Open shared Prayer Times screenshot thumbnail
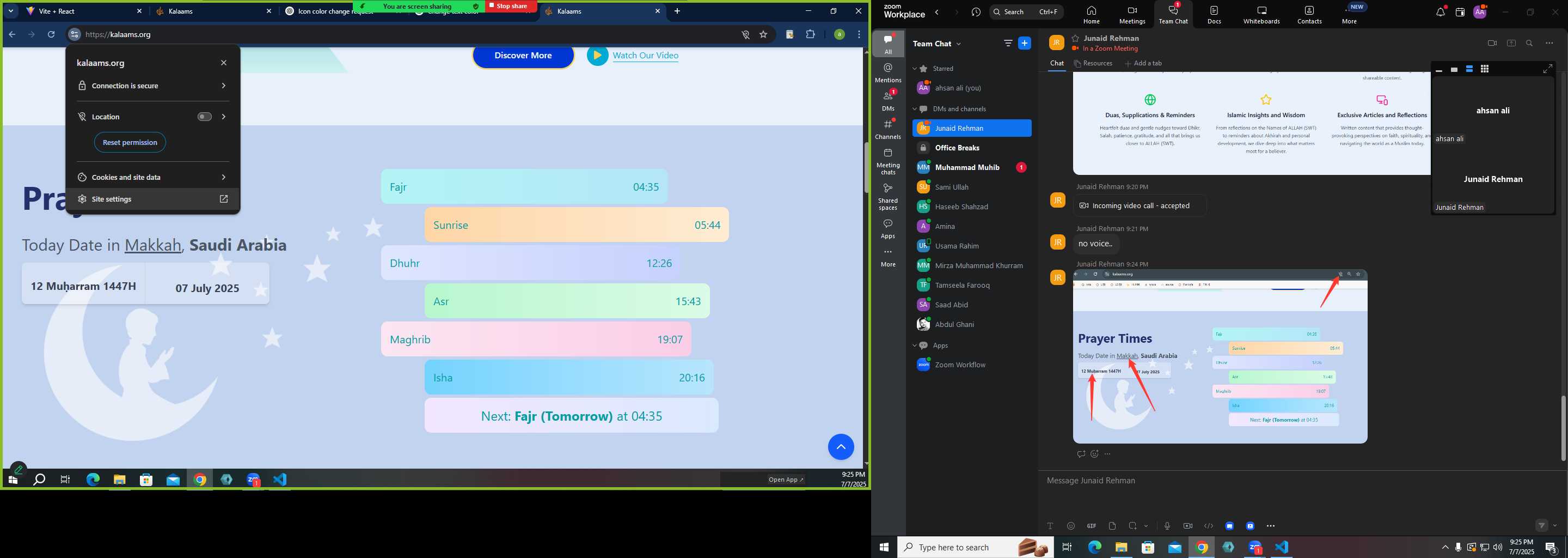Viewport: 1568px width, 558px height. tap(1220, 356)
